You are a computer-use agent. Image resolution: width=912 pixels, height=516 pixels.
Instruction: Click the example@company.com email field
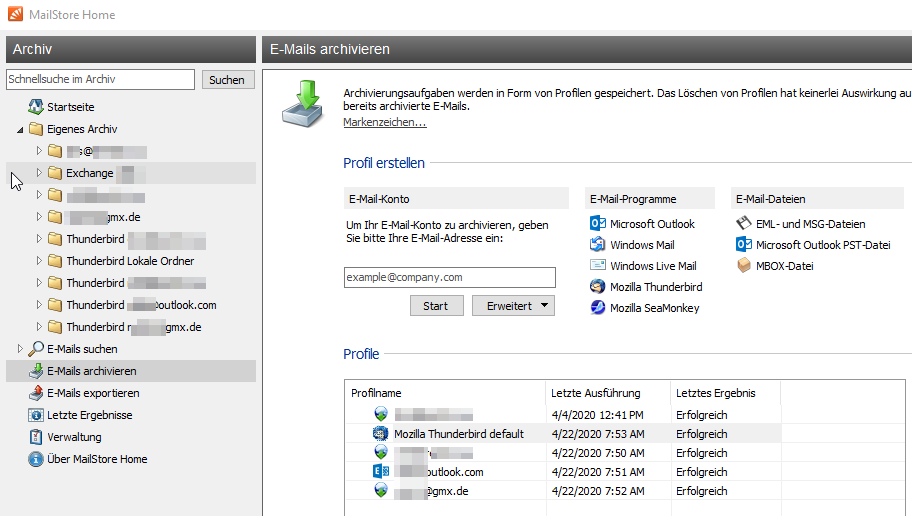pos(450,277)
